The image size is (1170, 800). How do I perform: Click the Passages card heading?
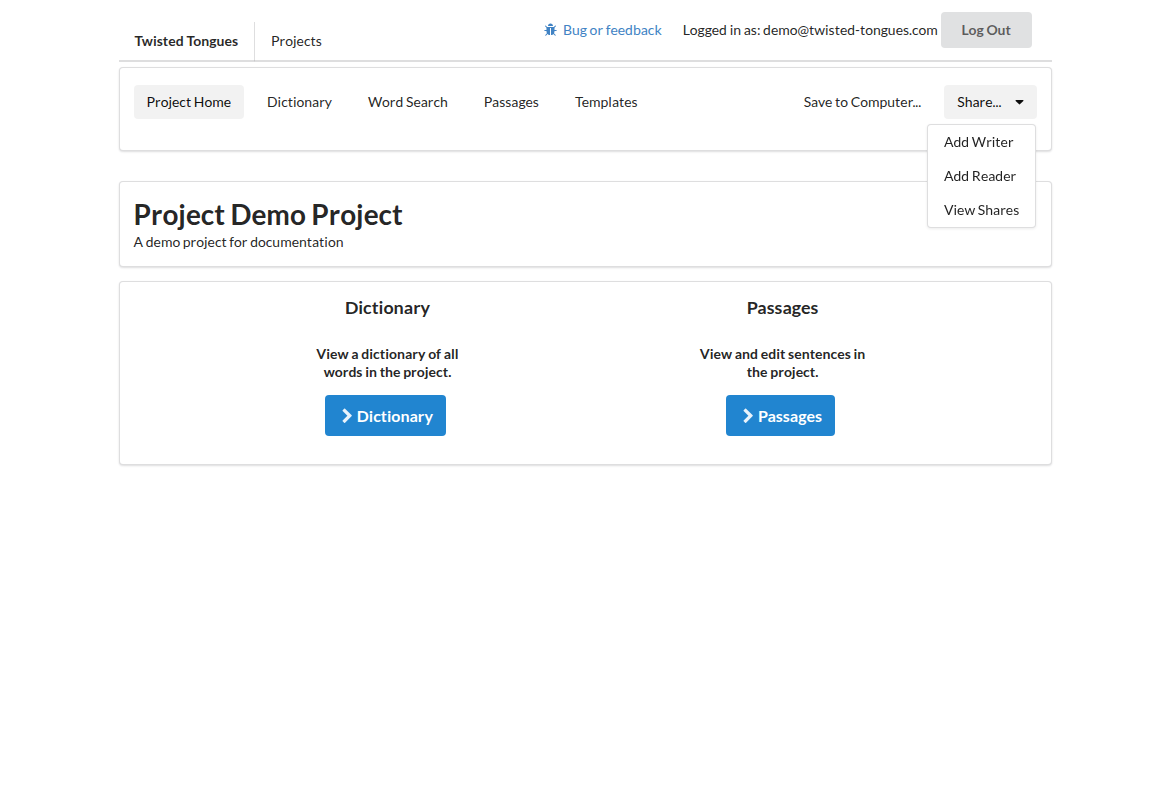(x=782, y=308)
